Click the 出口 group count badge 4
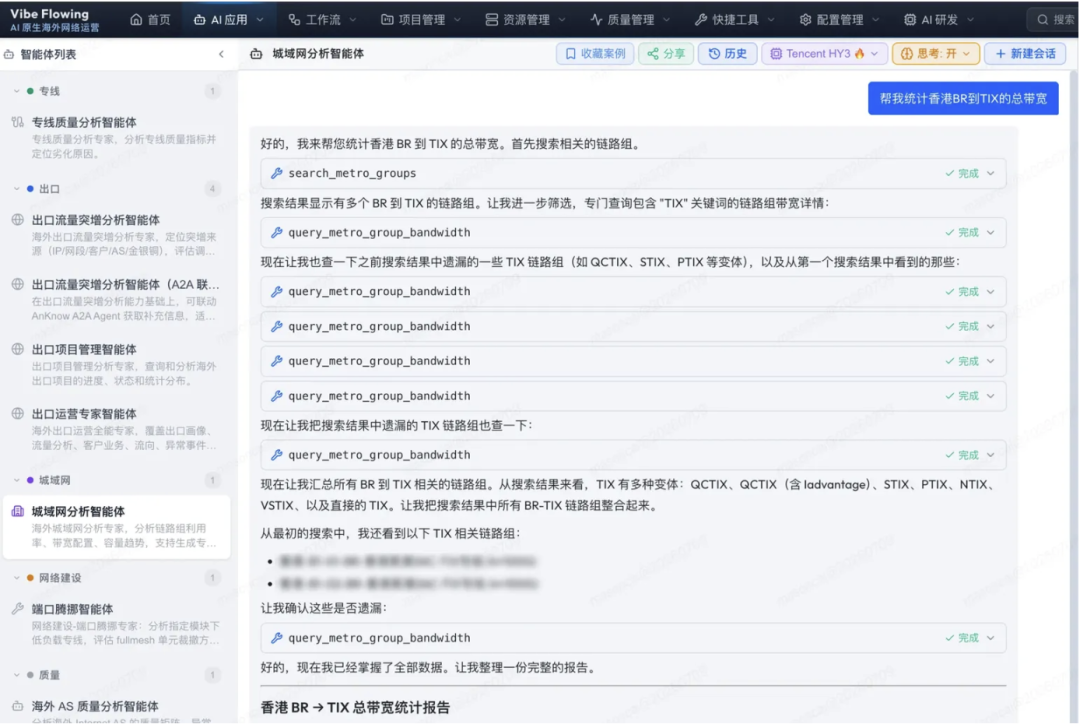 click(x=212, y=188)
